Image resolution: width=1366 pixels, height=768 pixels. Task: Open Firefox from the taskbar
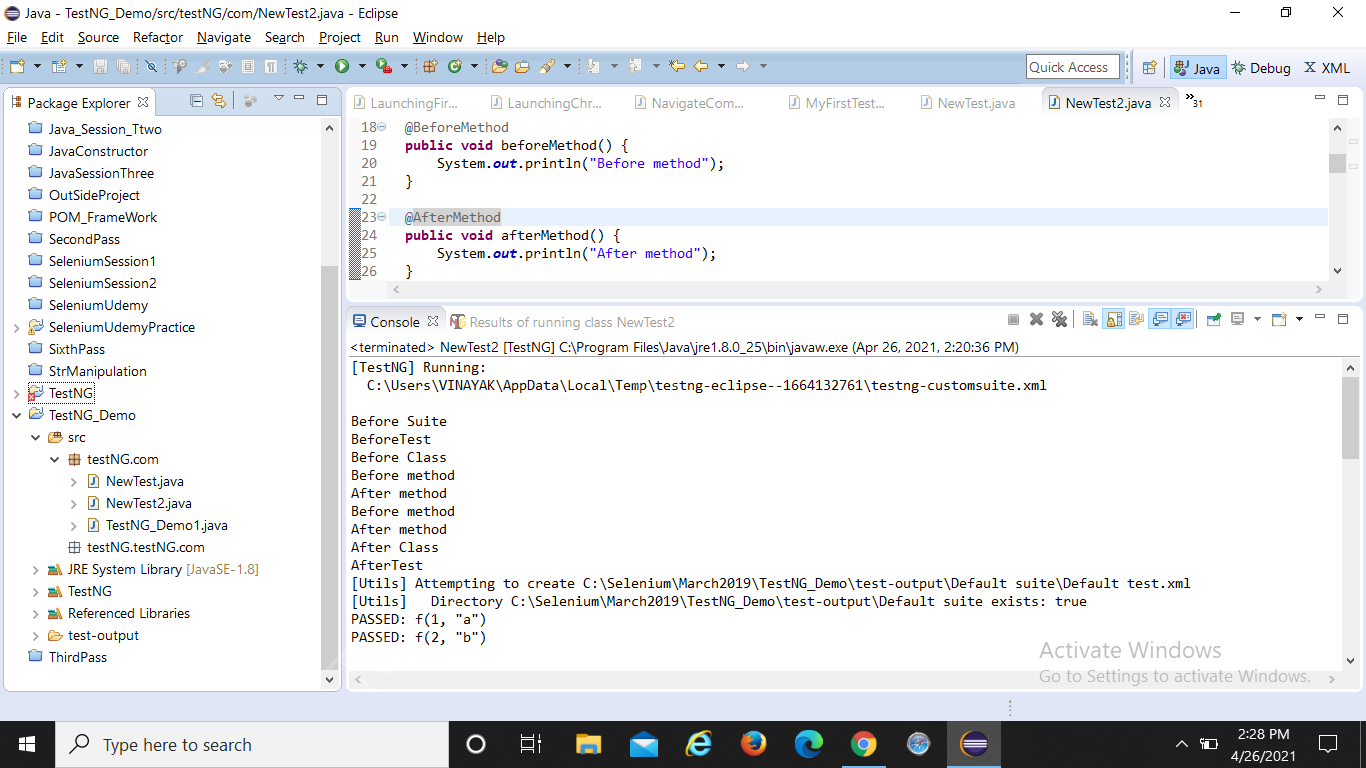pyautogui.click(x=753, y=744)
